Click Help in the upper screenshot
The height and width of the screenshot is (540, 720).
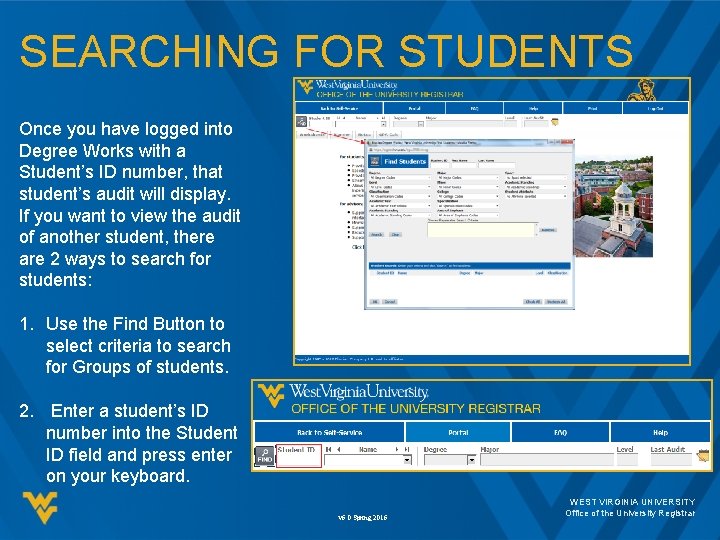(533, 108)
